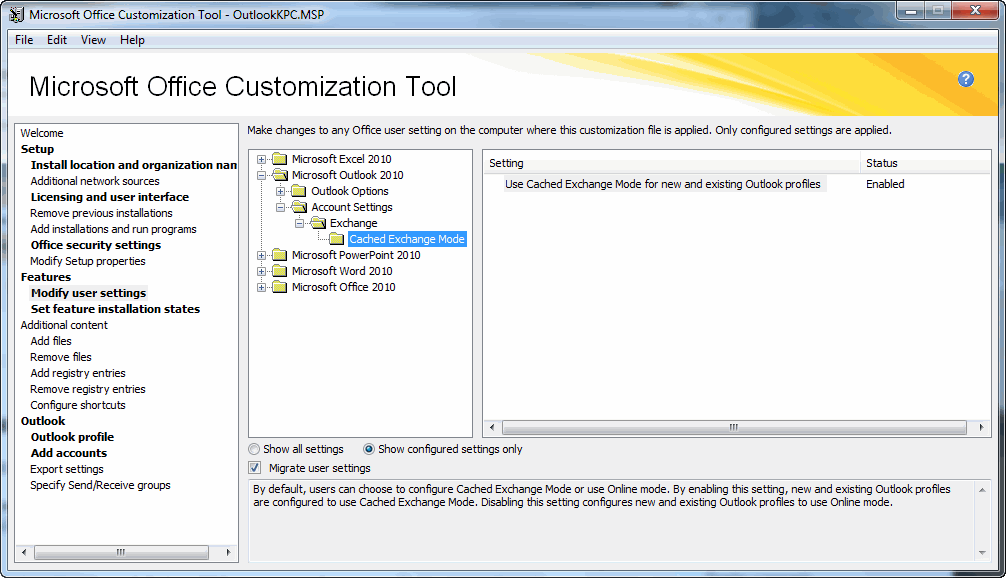Open Configure shortcuts page

click(x=78, y=405)
